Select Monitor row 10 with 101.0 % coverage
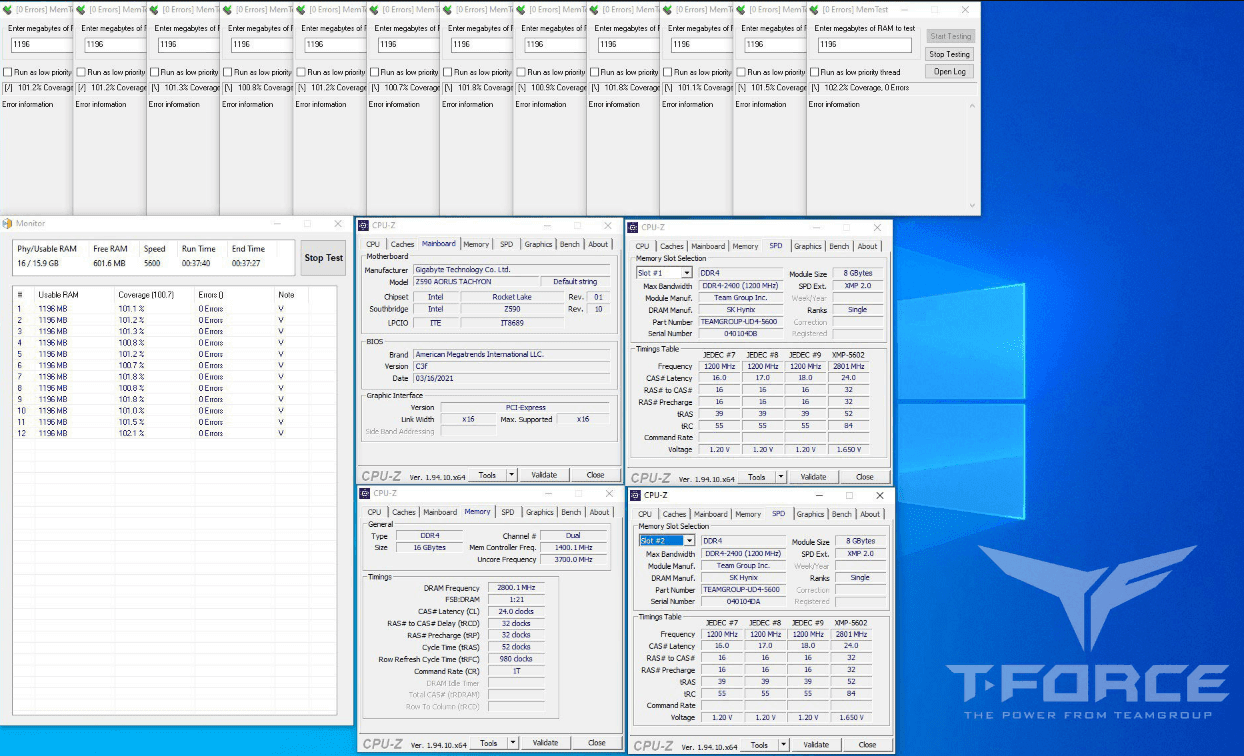Screen dimensions: 1244x756 tap(175, 410)
